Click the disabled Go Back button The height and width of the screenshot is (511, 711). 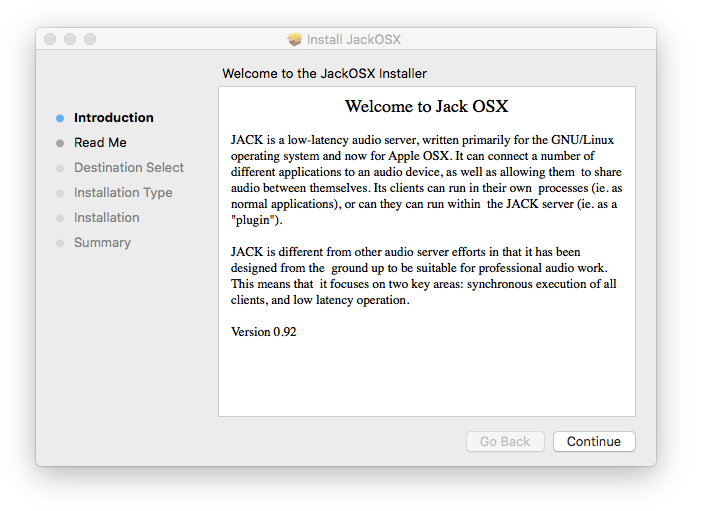(505, 441)
